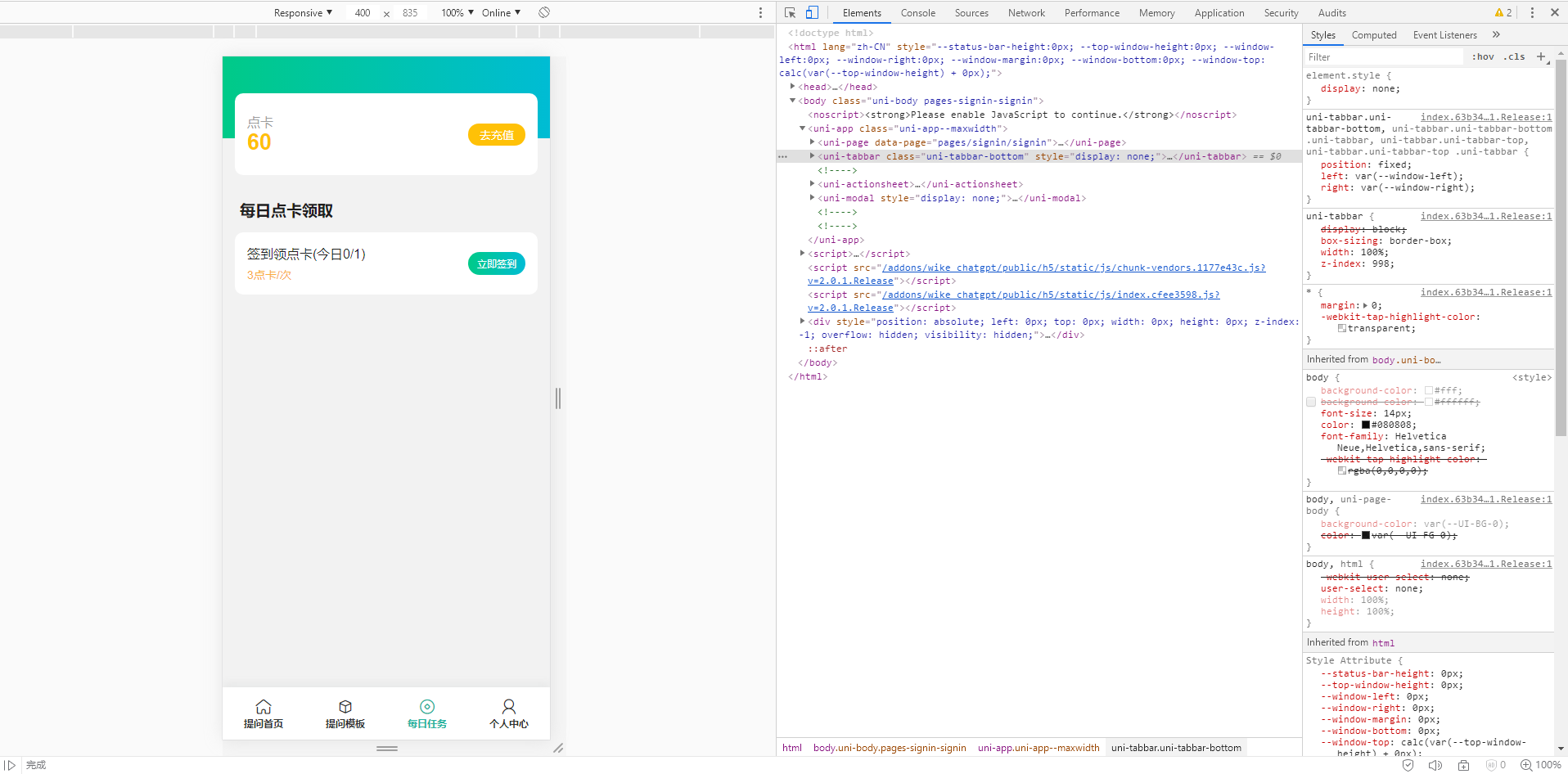Select body.uni-body breadcrumb item

pos(890,748)
